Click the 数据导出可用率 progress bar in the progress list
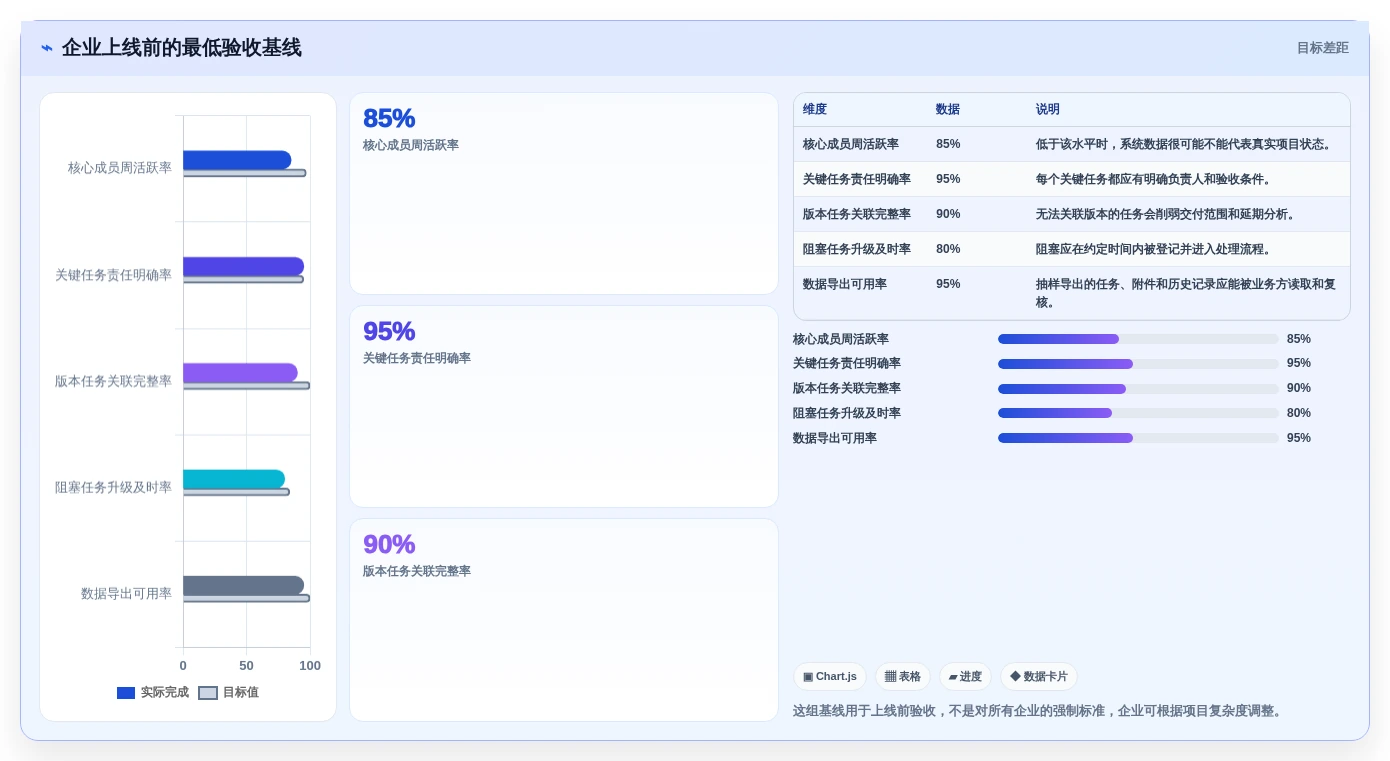1390x761 pixels. click(1138, 438)
